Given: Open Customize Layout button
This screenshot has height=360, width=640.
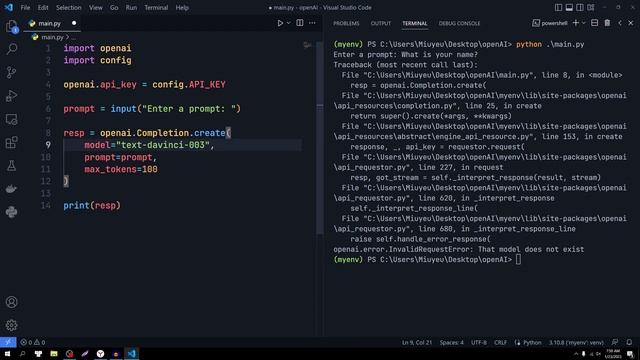Looking at the screenshot, I should (591, 7).
